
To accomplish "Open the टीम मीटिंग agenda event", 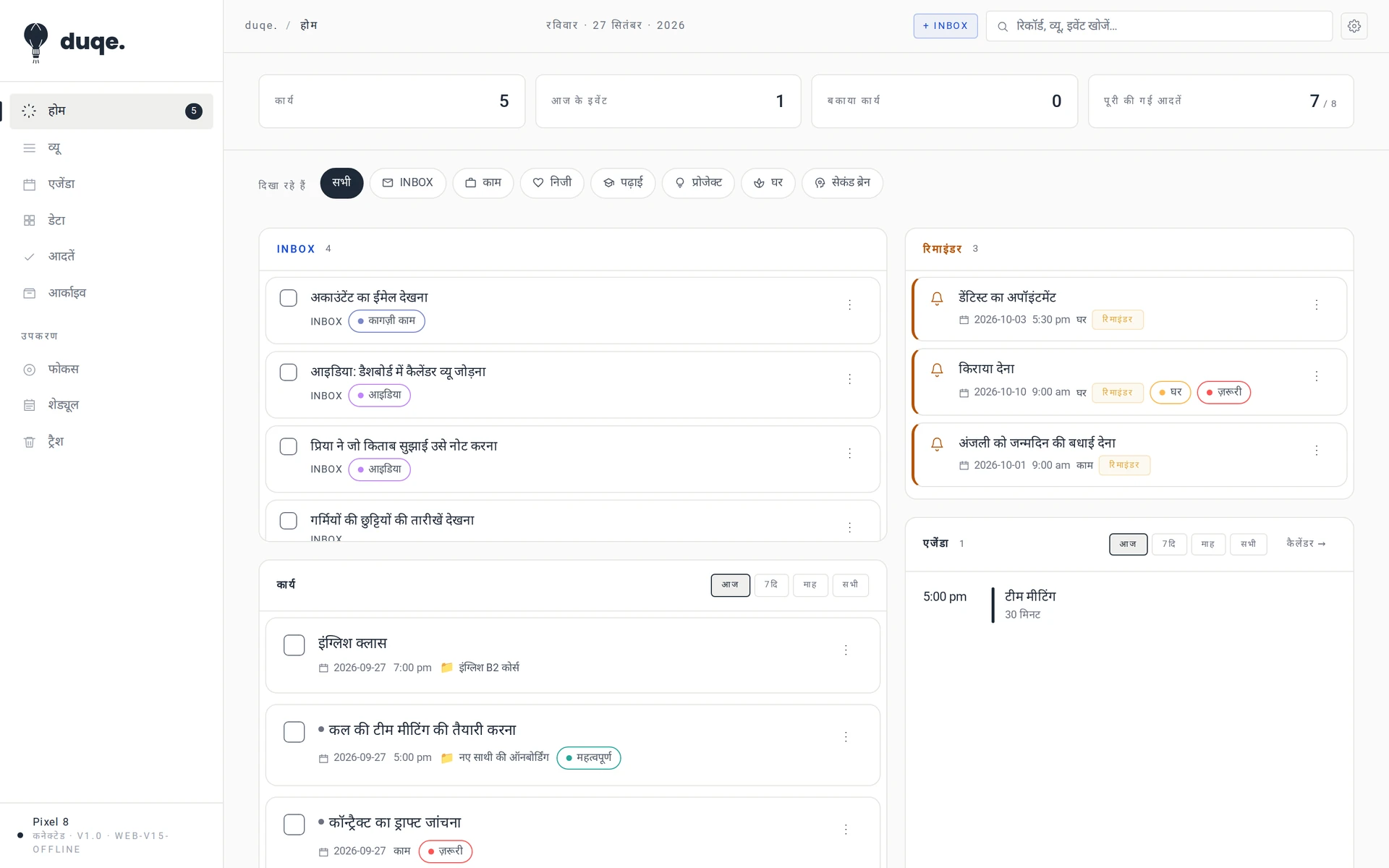I will click(1129, 605).
